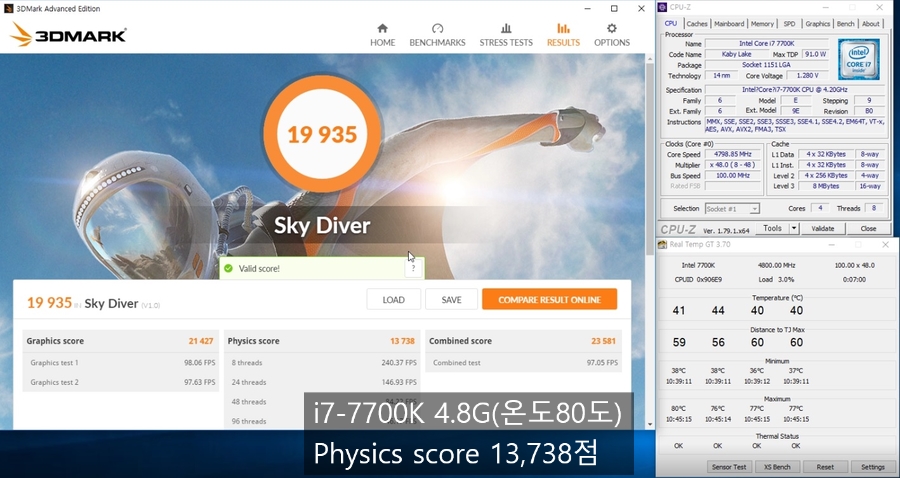
Task: Click LOAD result button
Action: point(394,300)
